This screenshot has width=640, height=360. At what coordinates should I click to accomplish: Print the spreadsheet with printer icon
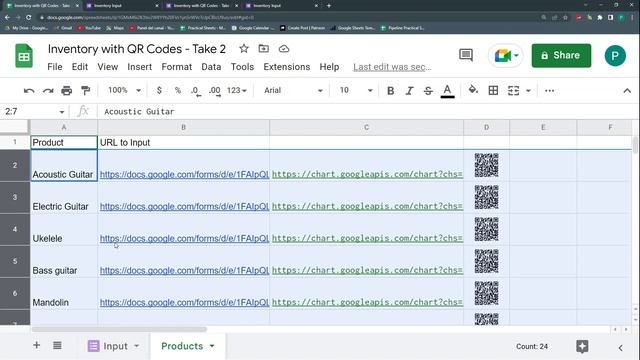67,91
